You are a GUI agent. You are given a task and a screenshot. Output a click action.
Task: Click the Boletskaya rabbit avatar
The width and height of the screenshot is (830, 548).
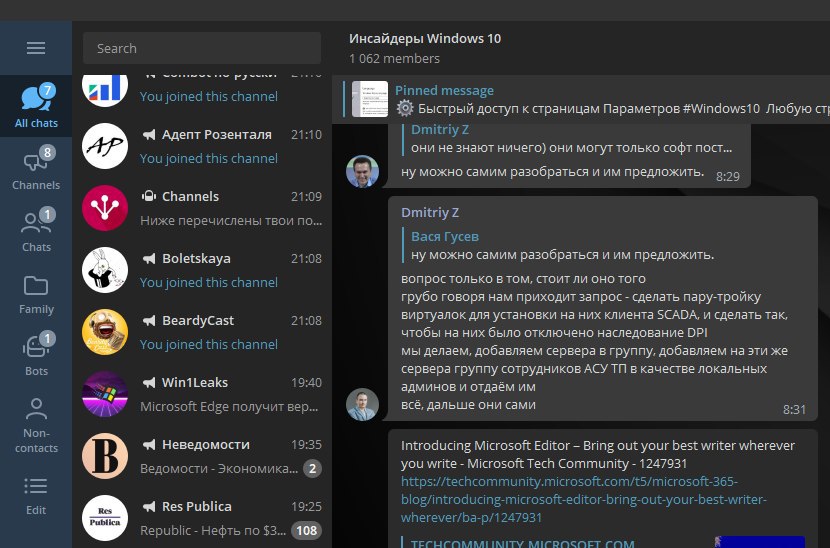[105, 270]
